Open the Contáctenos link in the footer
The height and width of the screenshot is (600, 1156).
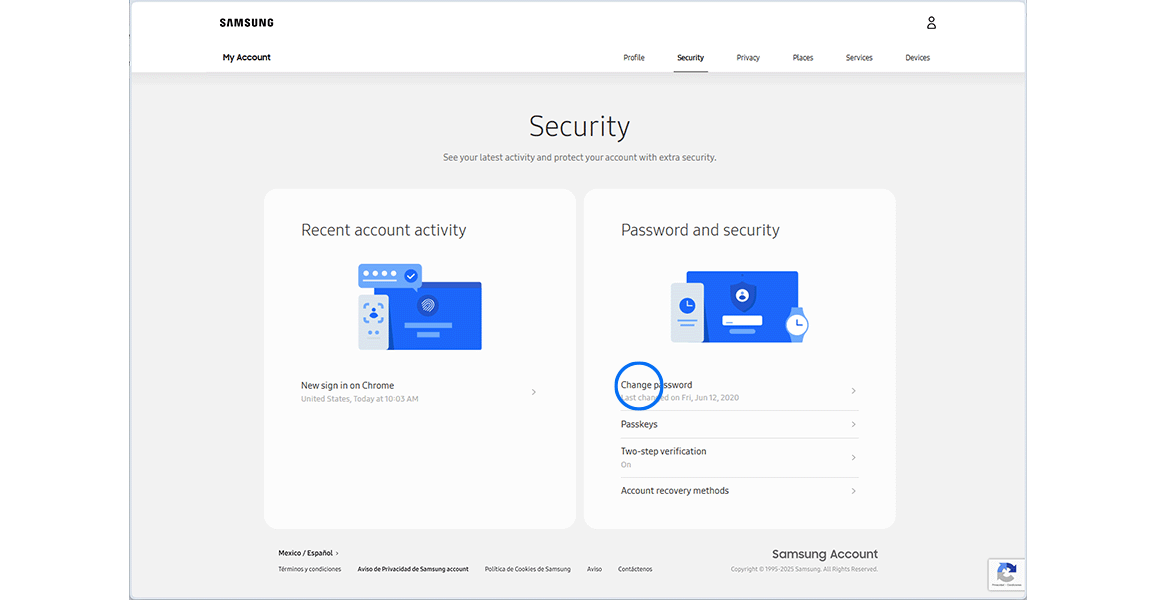coord(634,568)
